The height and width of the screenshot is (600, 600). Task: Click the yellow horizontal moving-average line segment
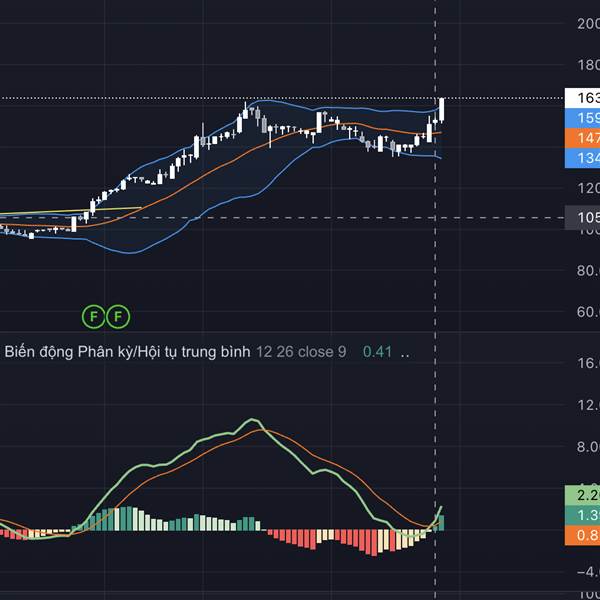[71, 210]
